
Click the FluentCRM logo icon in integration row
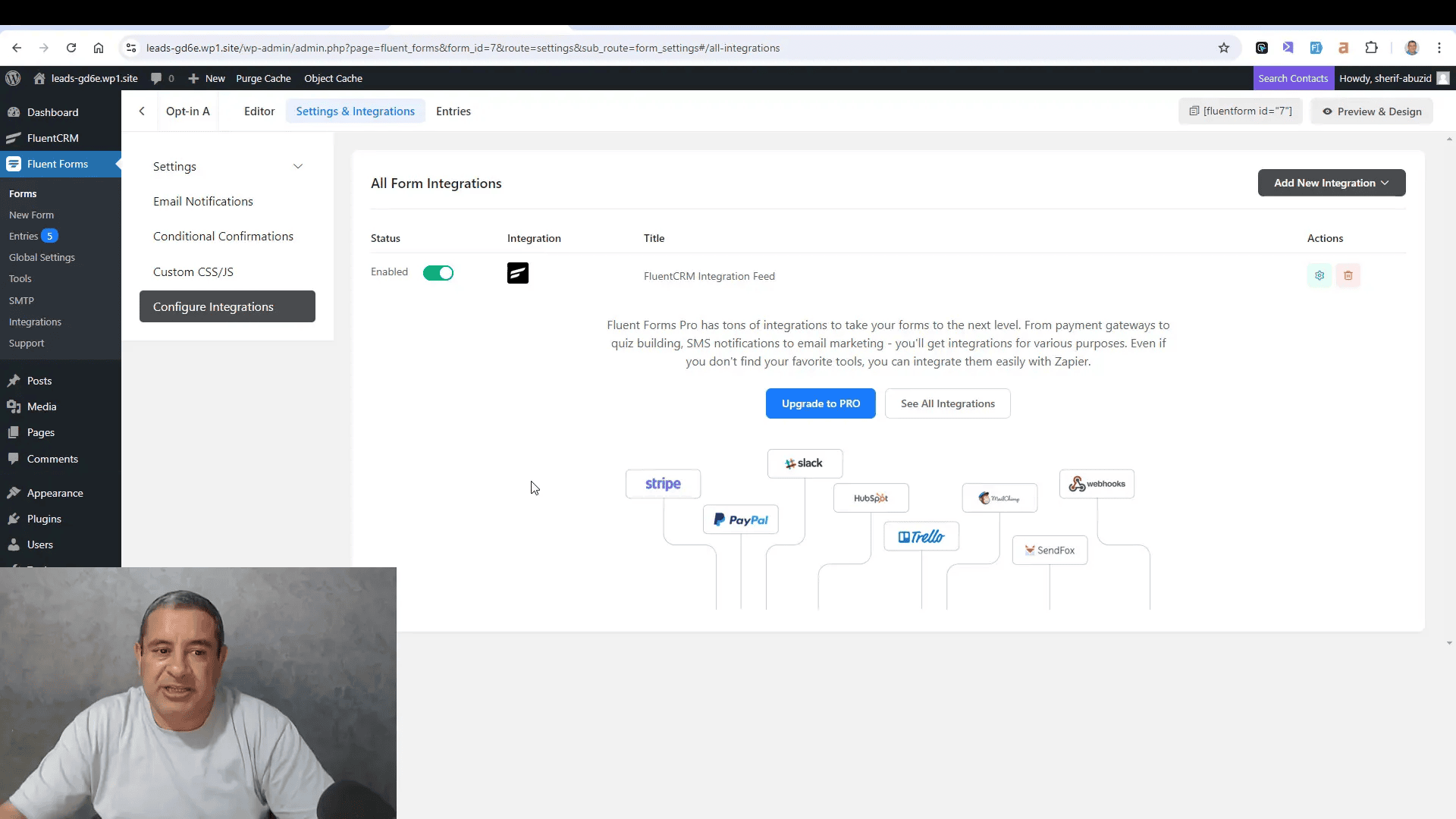click(x=518, y=274)
